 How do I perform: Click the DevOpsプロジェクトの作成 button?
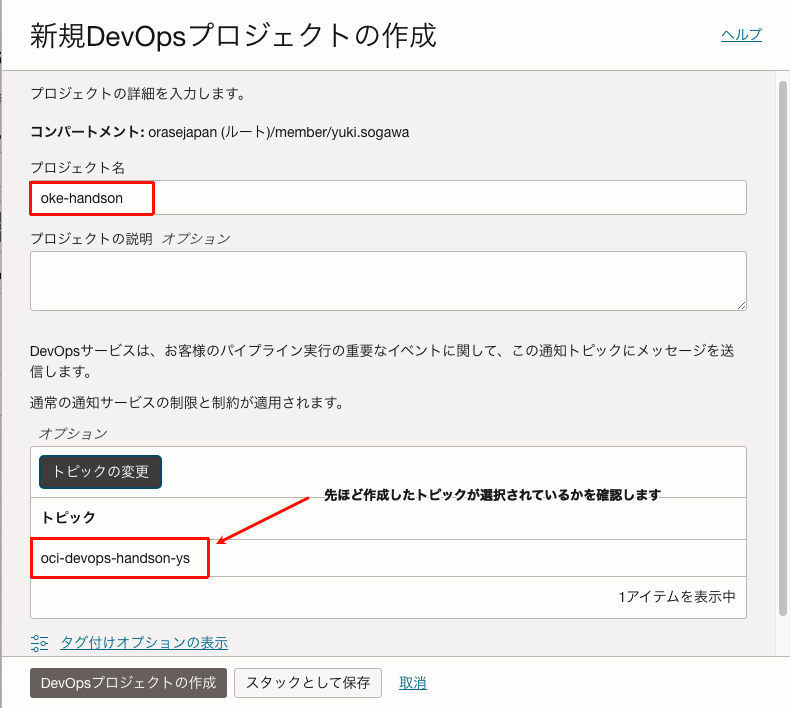tap(128, 683)
